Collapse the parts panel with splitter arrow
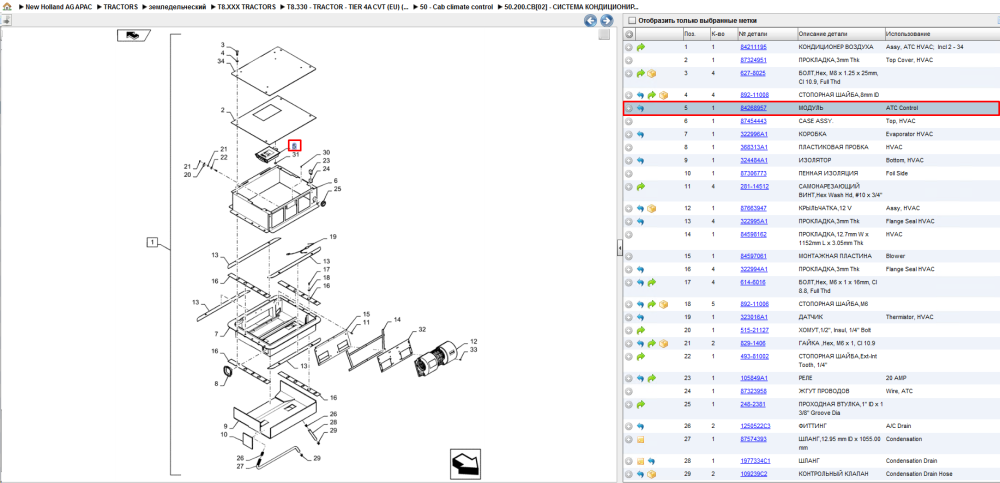The width and height of the screenshot is (1000, 483). pyautogui.click(x=619, y=248)
